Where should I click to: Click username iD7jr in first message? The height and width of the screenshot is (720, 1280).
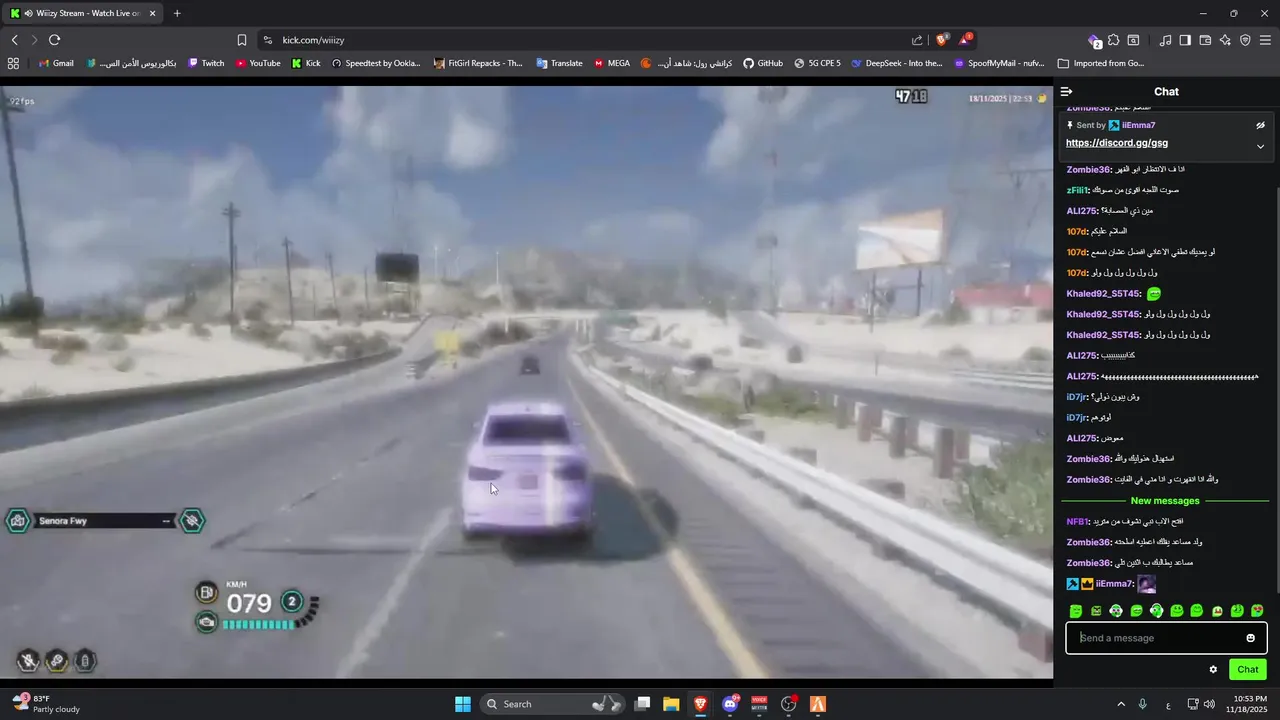[x=1076, y=397]
